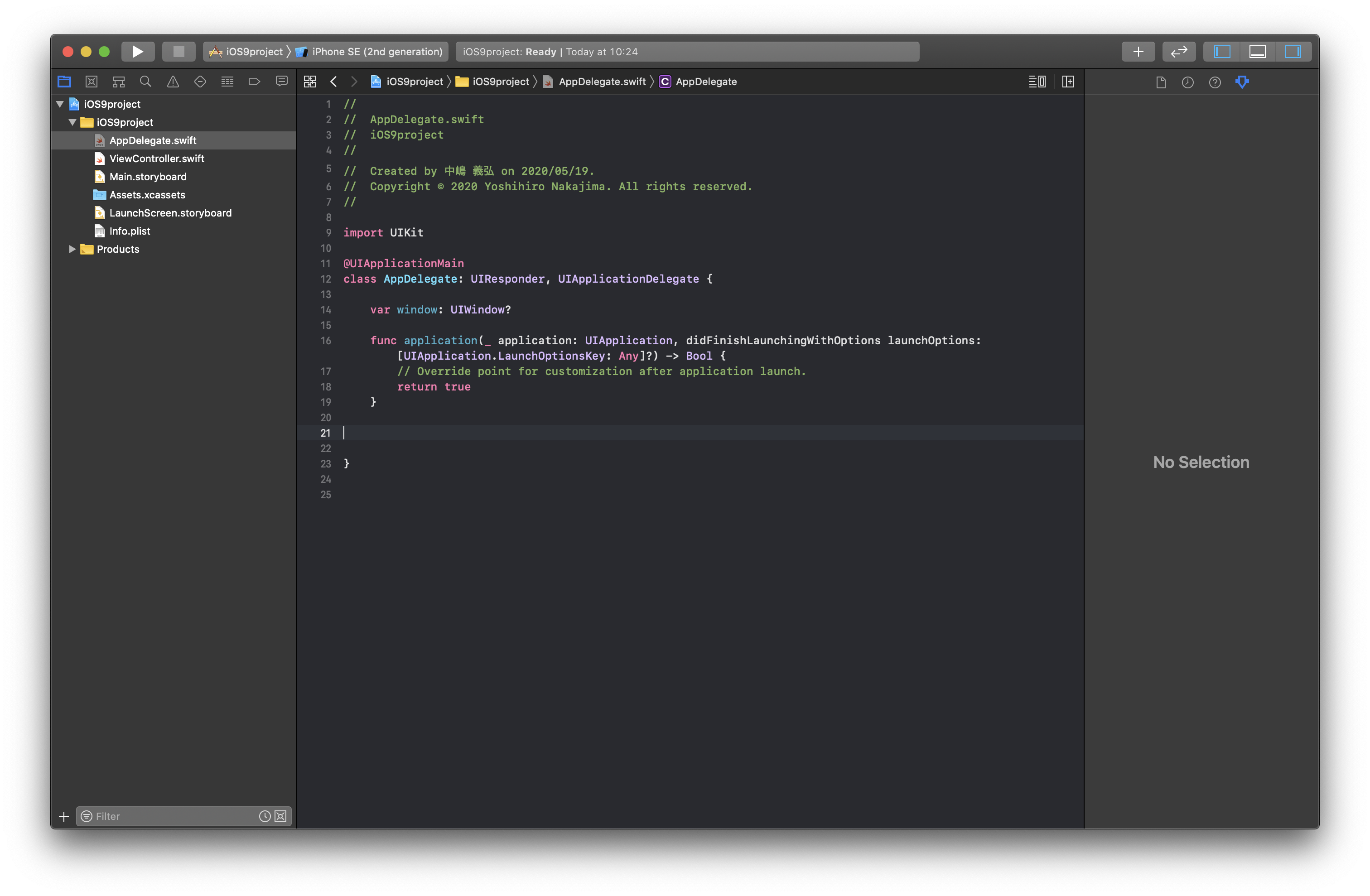Click 'return true' statement
Screen dimensions: 1370x896
(434, 387)
